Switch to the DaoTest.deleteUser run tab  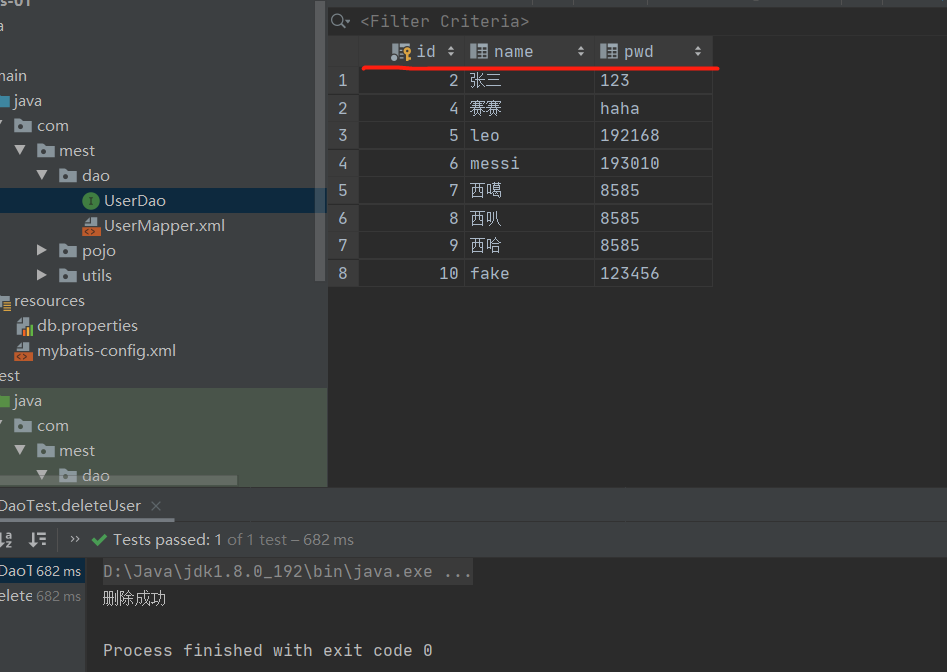pos(70,506)
